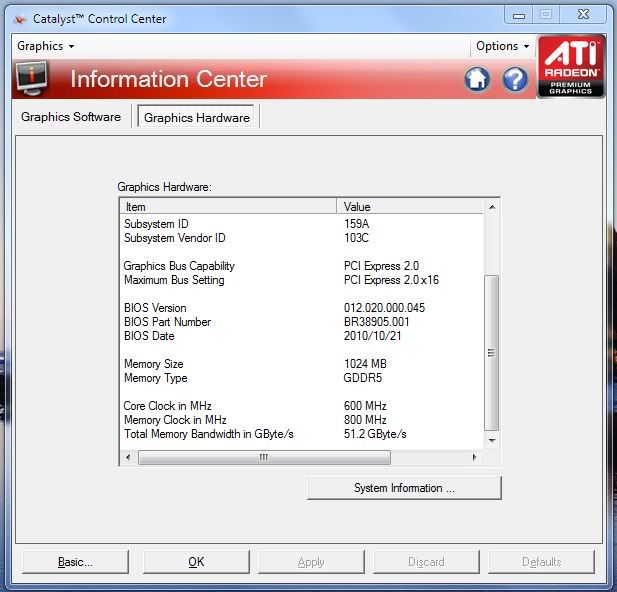
Task: Select the Total Memory Bandwidth row
Action: 301,434
